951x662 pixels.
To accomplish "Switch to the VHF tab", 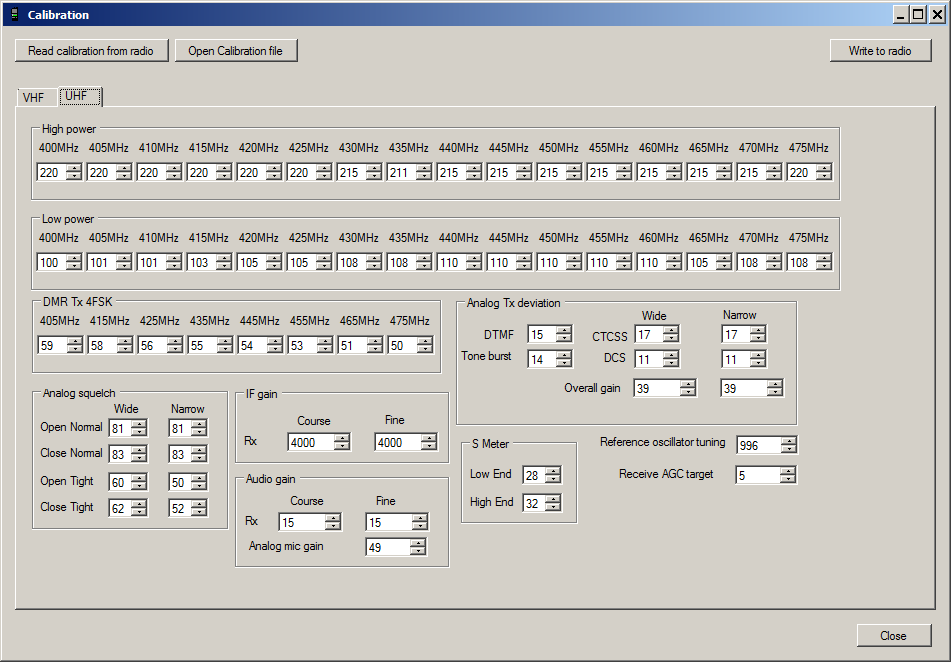I will coord(34,98).
